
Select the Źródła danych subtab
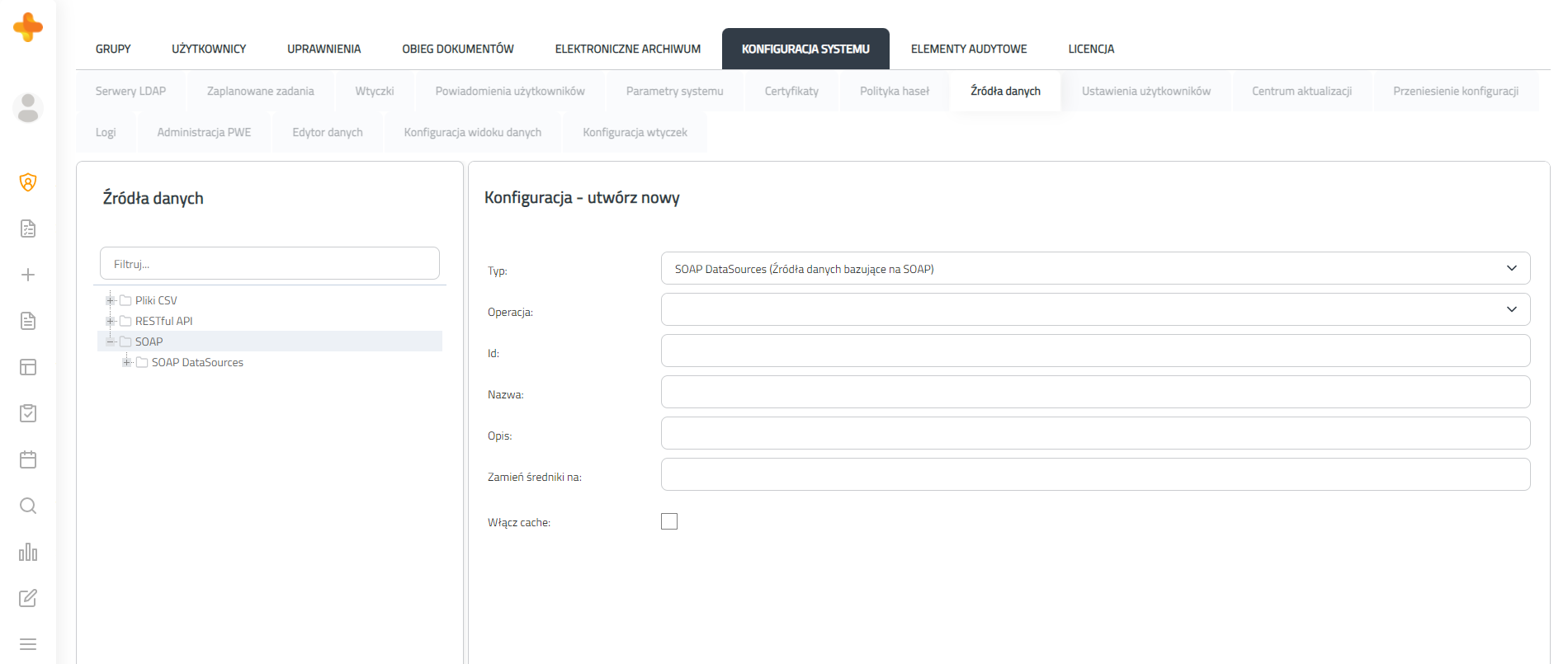click(1005, 91)
